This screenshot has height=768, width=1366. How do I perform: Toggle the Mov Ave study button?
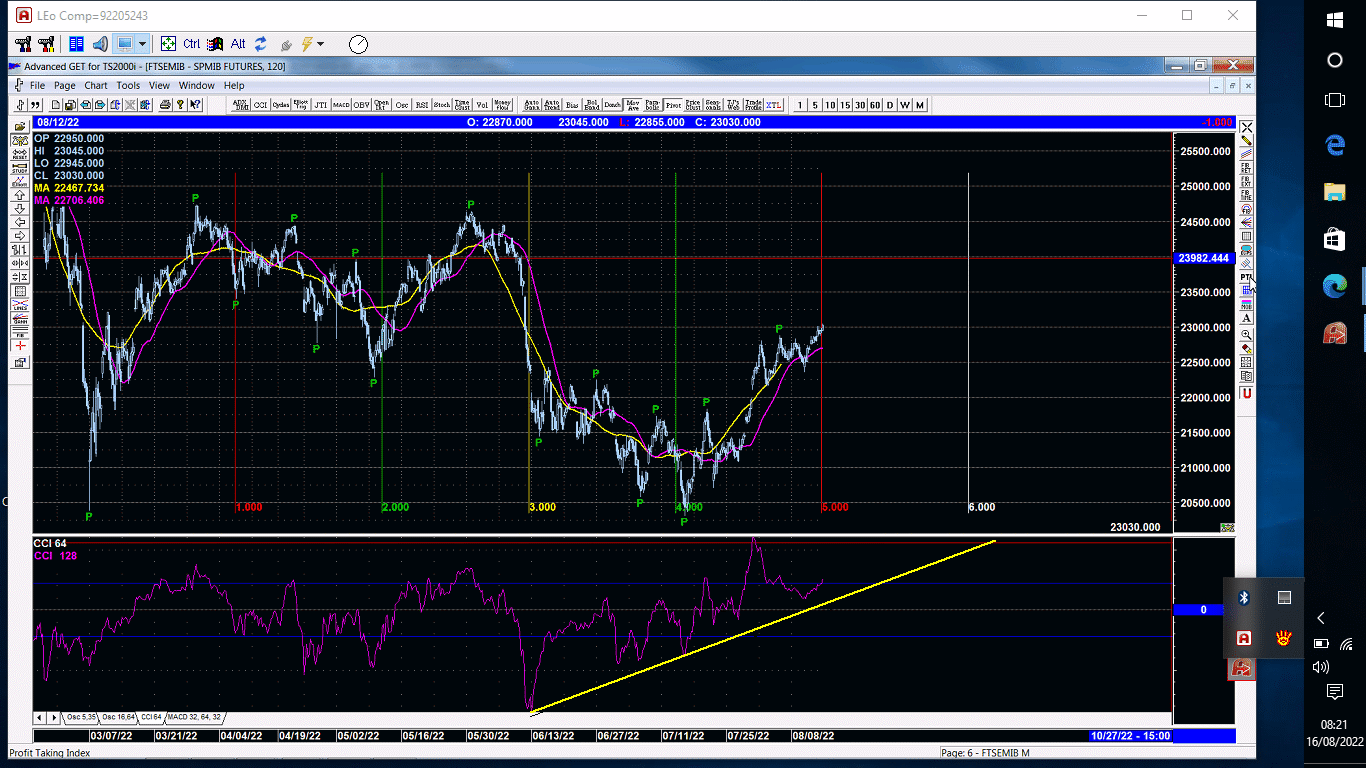(633, 104)
